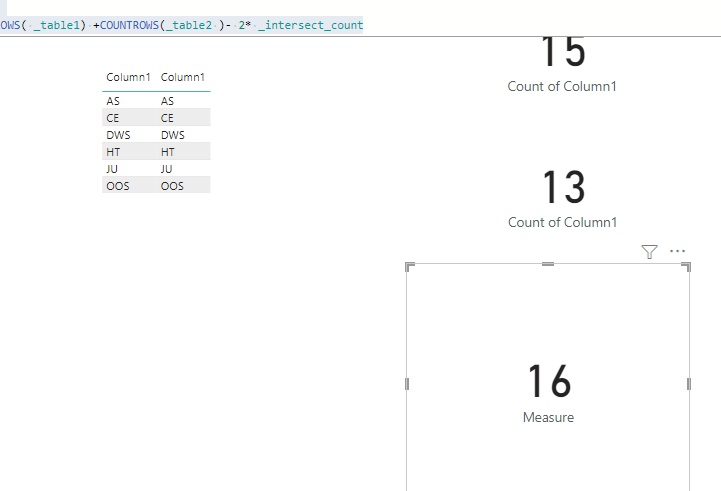
Task: Grab the top-right corner handle of Measure card
Action: [686, 267]
